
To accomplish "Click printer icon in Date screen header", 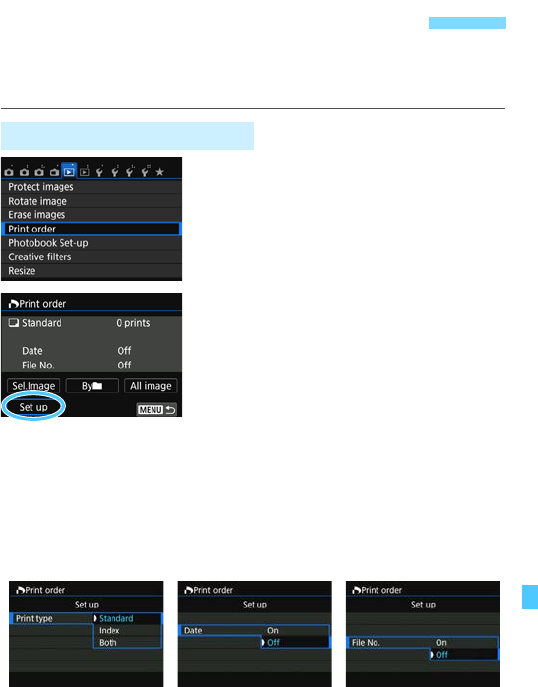I will pyautogui.click(x=189, y=591).
